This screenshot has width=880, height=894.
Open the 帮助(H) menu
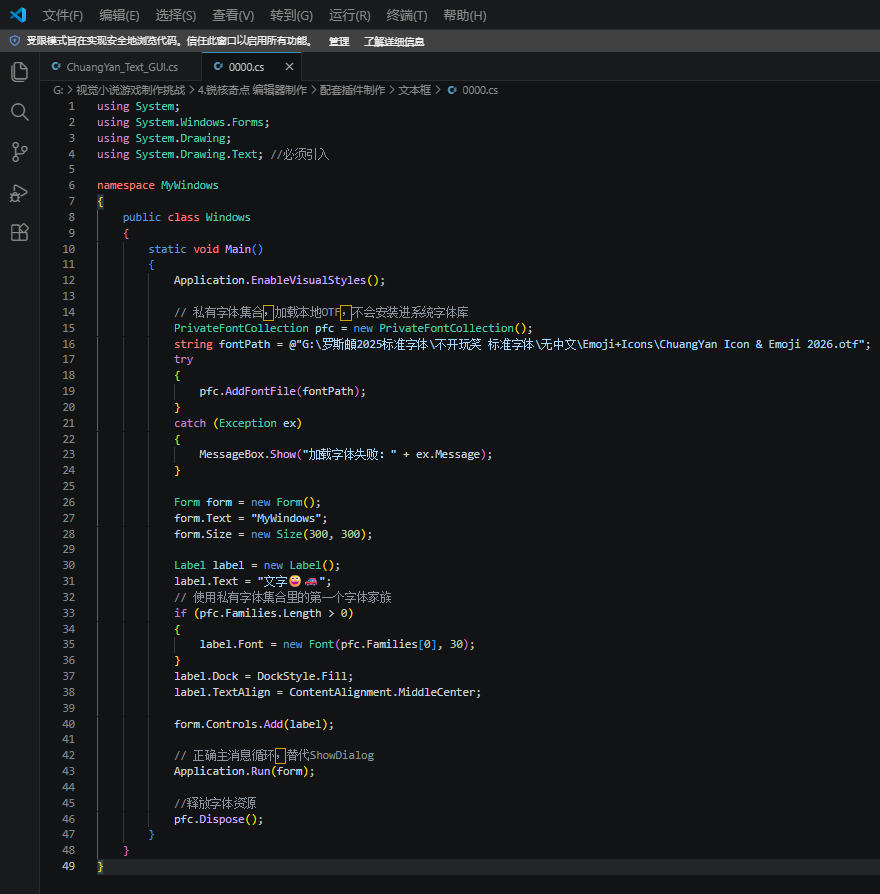[465, 15]
